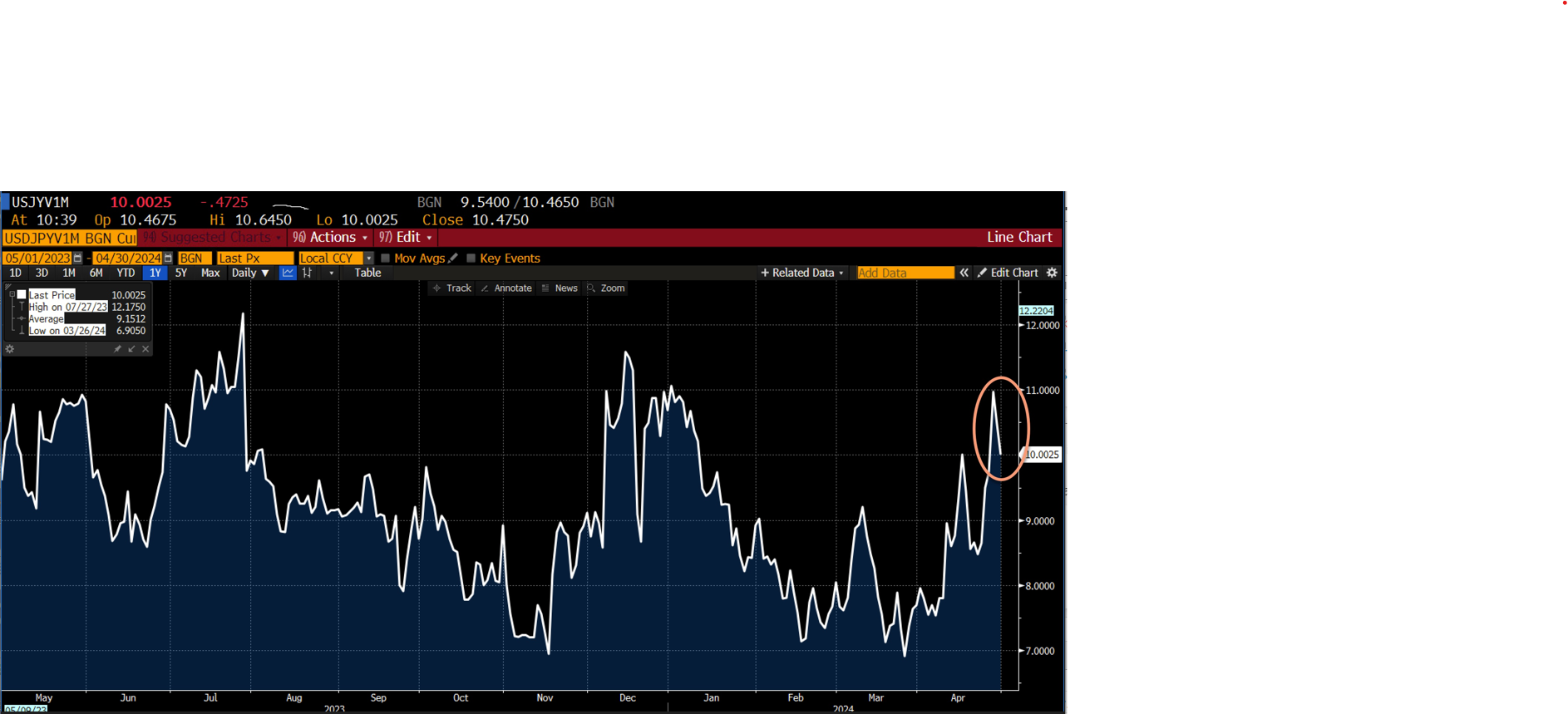This screenshot has height=714, width=1568.
Task: Open the Related Data dropdown
Action: 802,273
